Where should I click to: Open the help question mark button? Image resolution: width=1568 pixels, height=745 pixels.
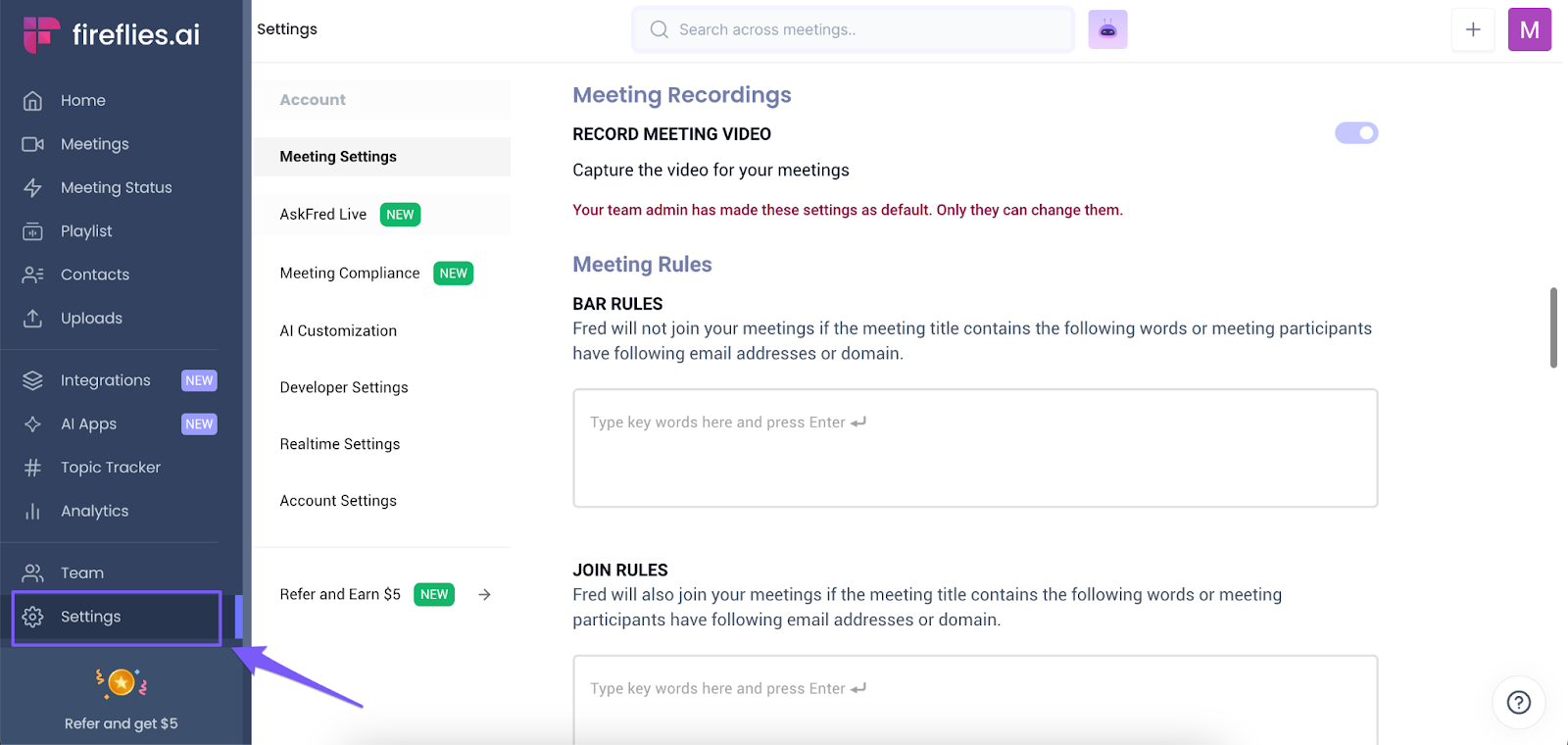pyautogui.click(x=1519, y=702)
